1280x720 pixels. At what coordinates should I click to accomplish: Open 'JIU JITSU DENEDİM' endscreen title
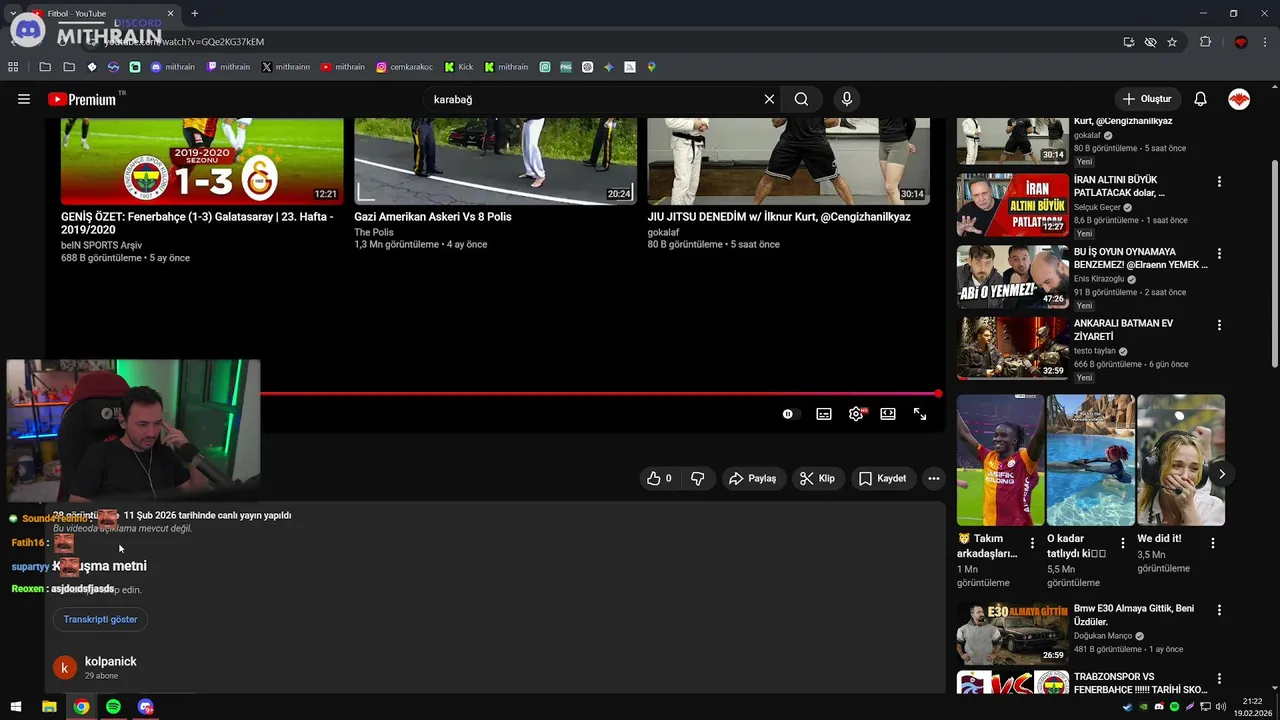779,217
